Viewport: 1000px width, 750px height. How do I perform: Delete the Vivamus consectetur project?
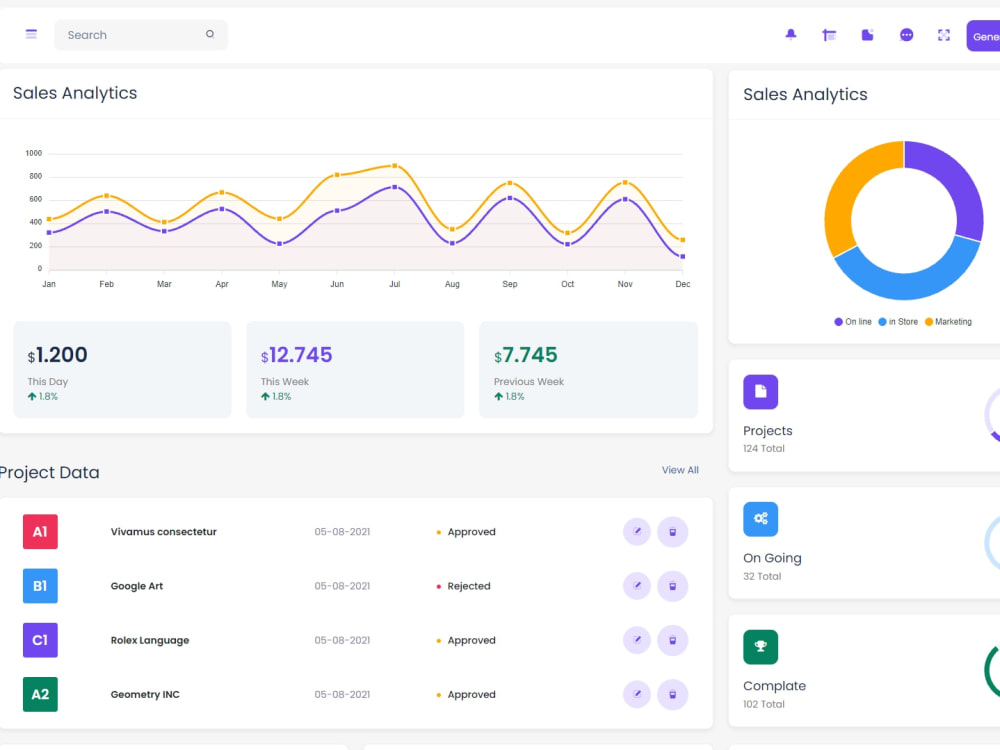(x=672, y=532)
